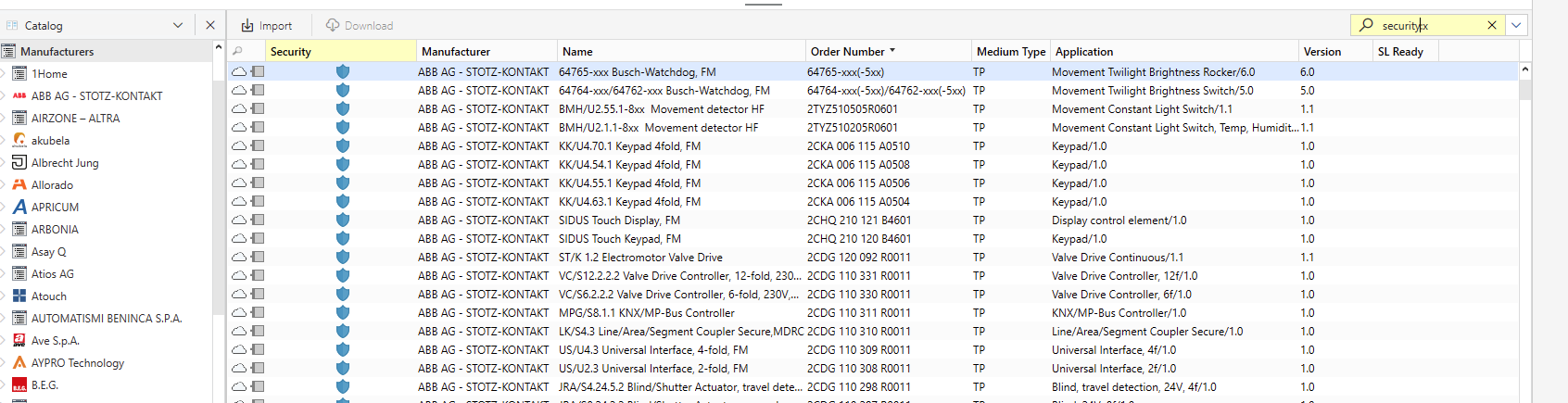Expand the ABB AG - STOTZ-KONTAKT tree node
1568x403 pixels.
[4, 96]
